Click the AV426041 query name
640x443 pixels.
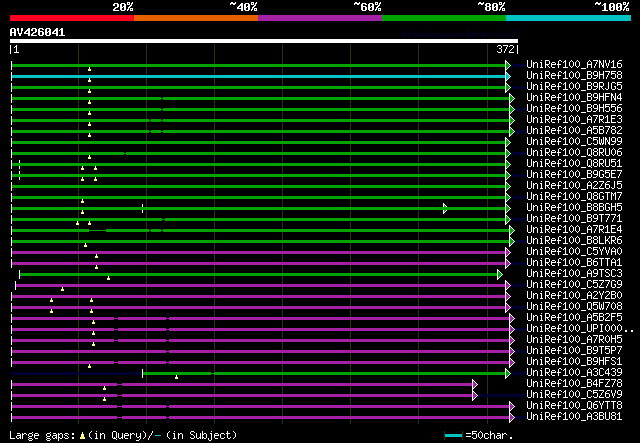tap(38, 32)
